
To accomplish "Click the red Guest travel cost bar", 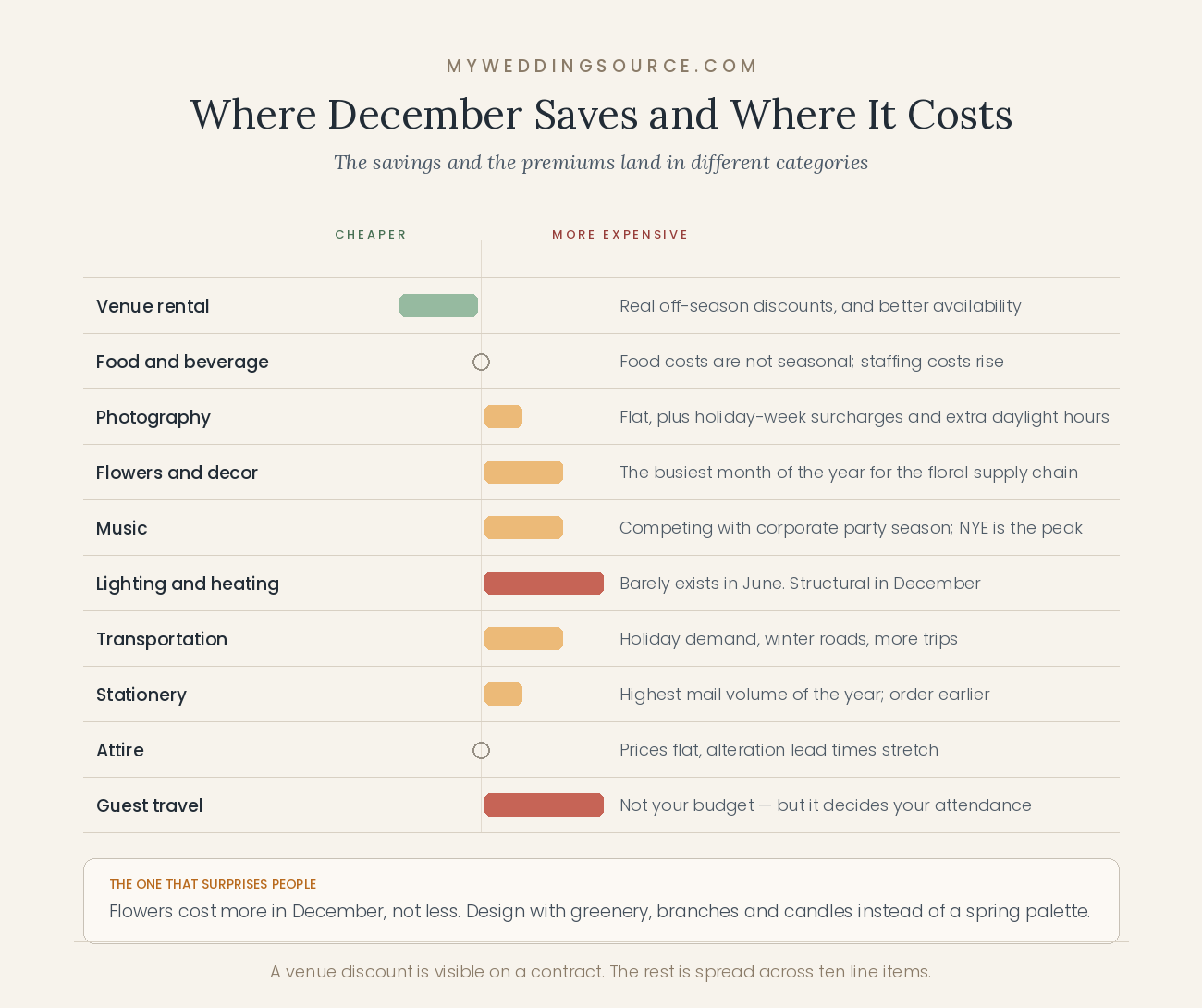I will 544,805.
